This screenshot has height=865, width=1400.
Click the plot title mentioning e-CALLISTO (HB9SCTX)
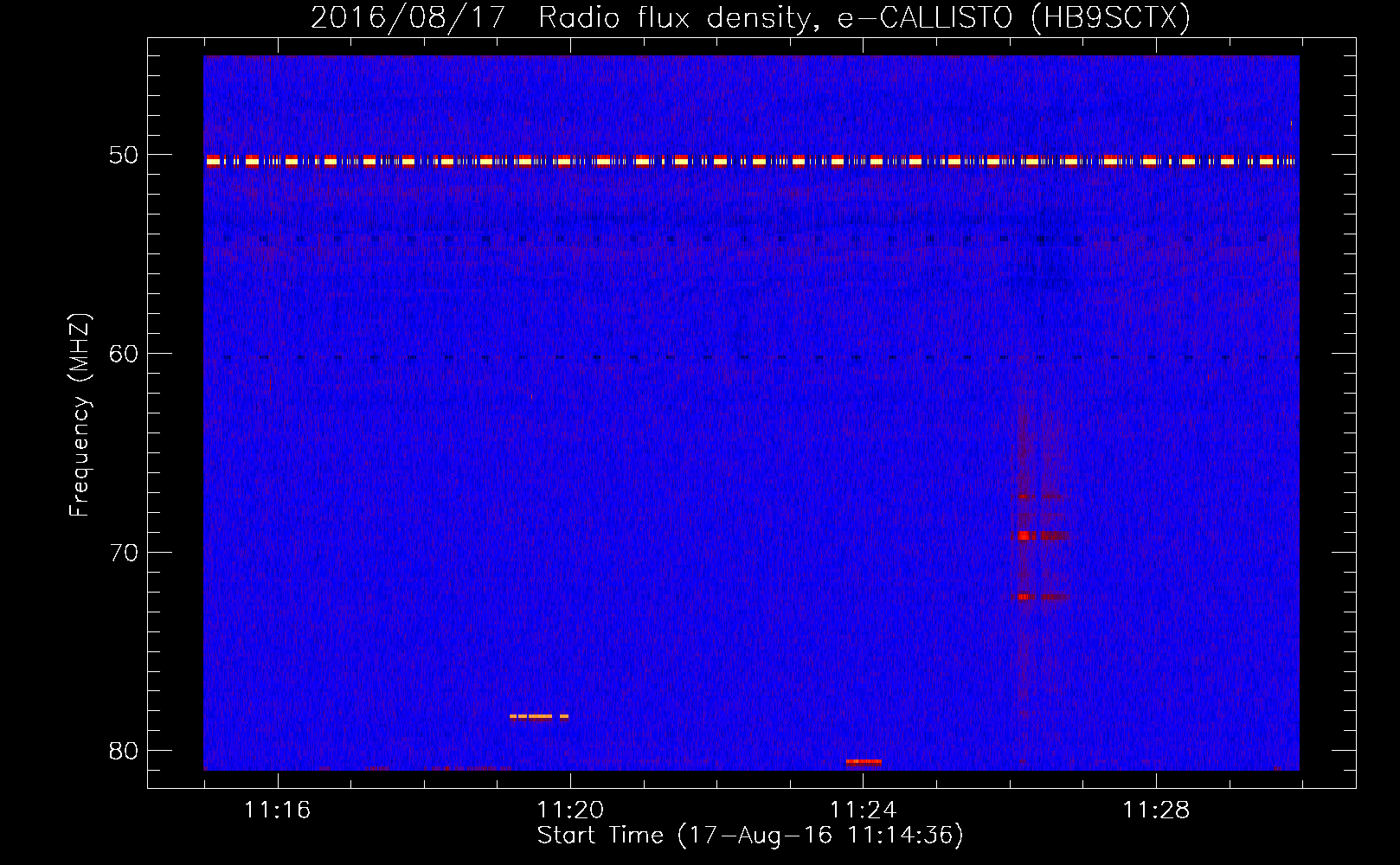[750, 17]
